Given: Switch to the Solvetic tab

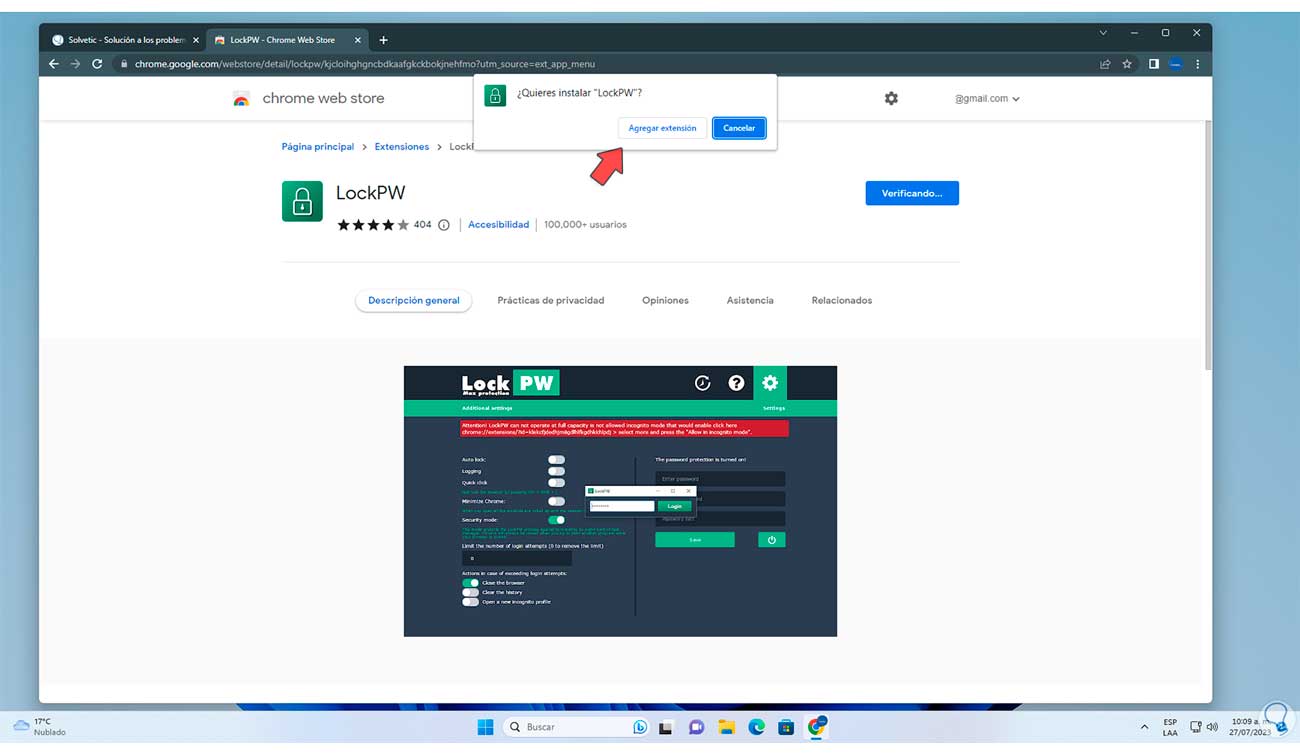Looking at the screenshot, I should (x=125, y=40).
